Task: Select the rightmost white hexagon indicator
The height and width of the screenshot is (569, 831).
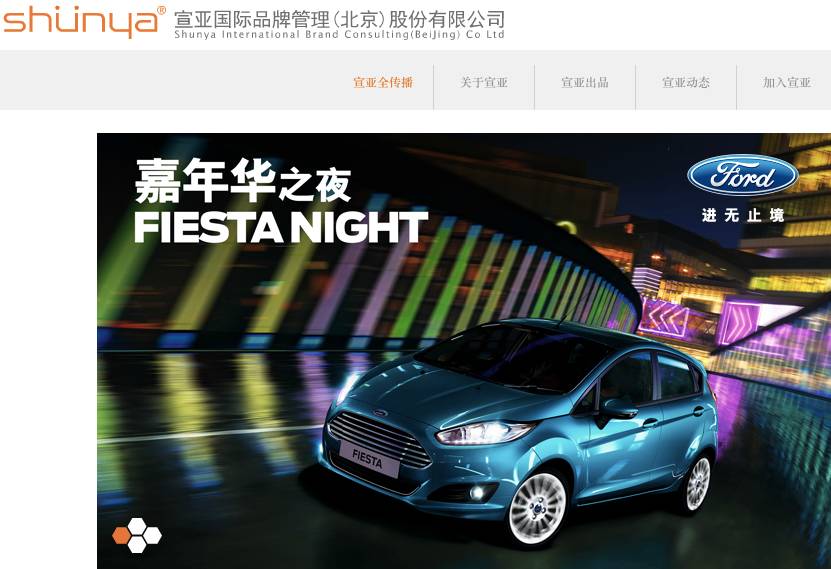Action: (152, 536)
